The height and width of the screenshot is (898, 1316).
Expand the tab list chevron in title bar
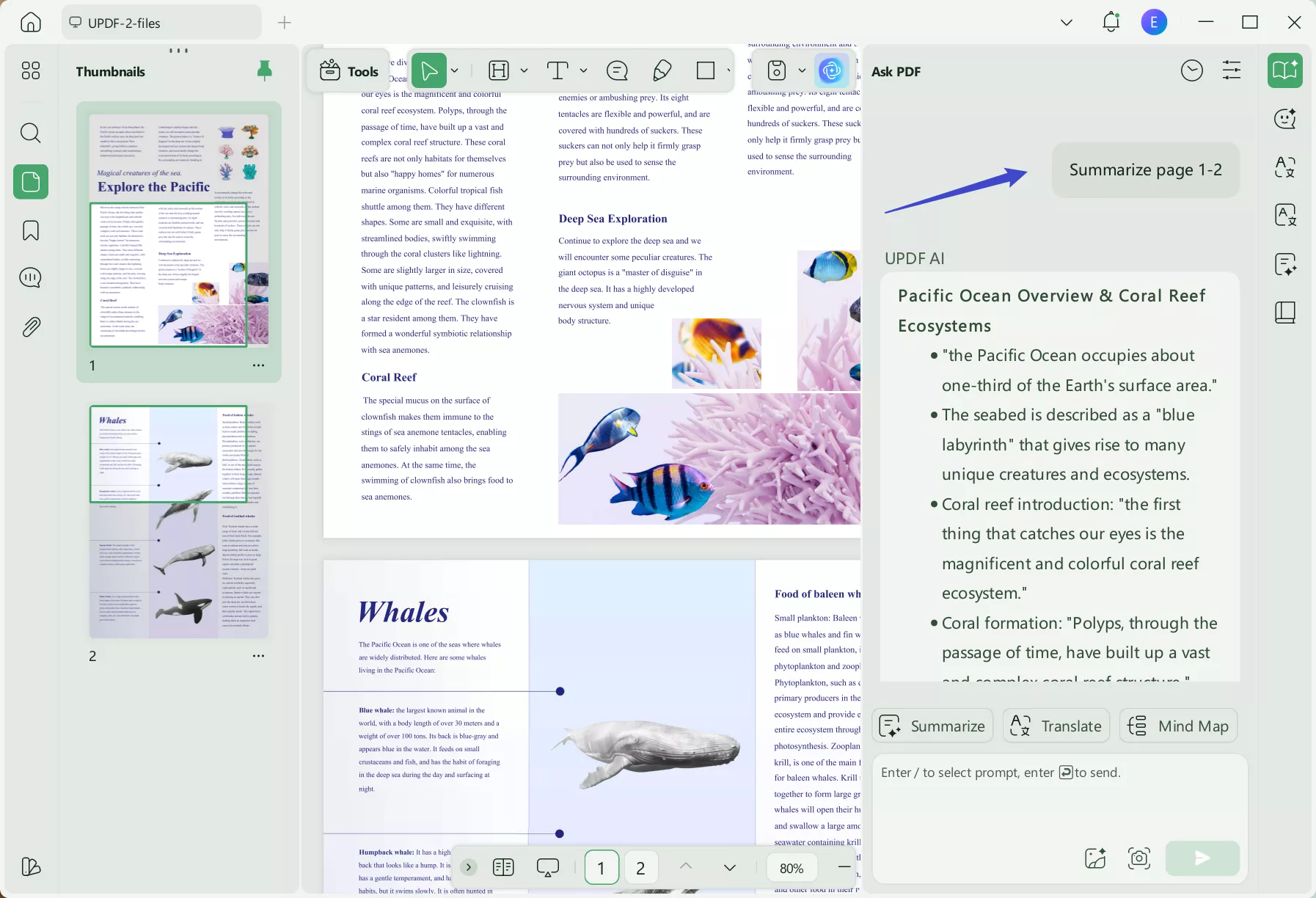[1066, 23]
